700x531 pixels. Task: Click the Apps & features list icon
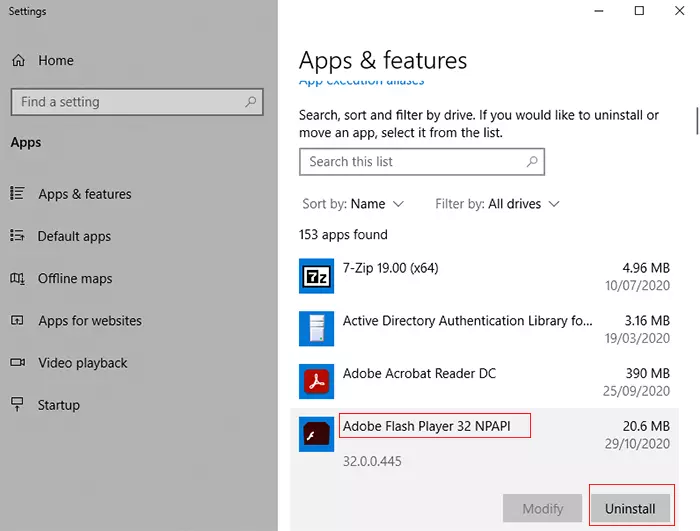click(x=17, y=193)
